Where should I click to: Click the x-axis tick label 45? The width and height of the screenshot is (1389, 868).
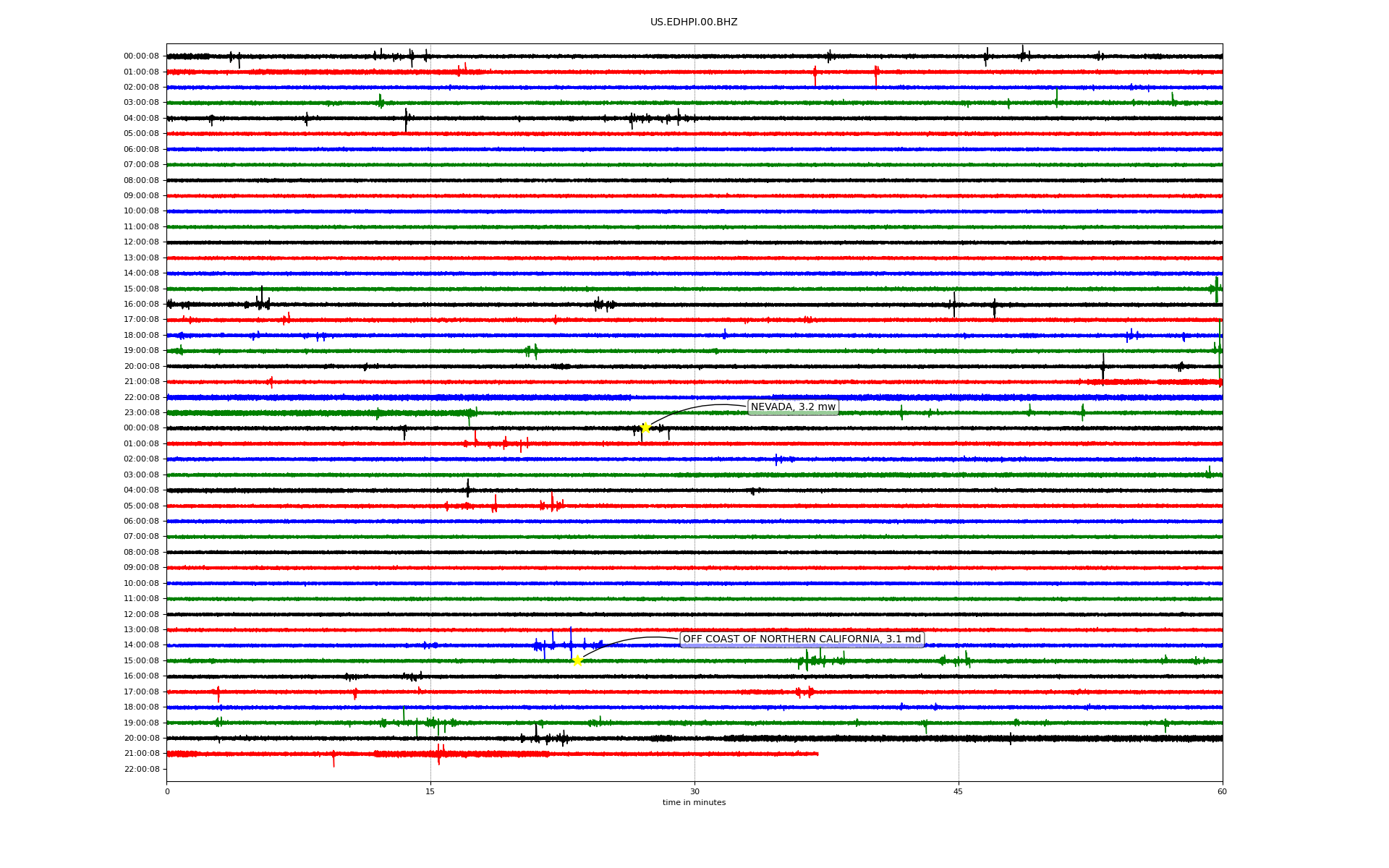point(959,791)
